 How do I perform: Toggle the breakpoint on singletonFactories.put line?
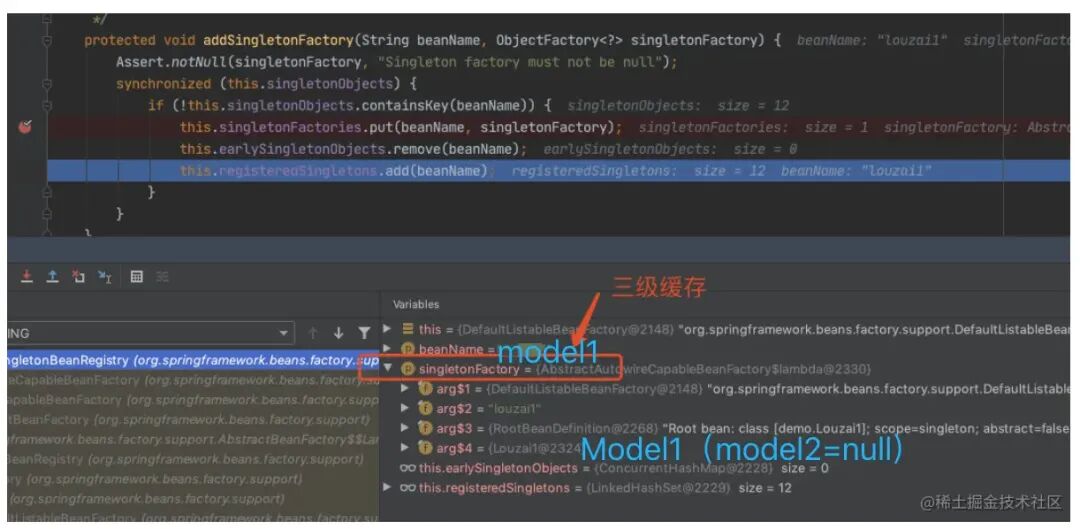[25, 127]
